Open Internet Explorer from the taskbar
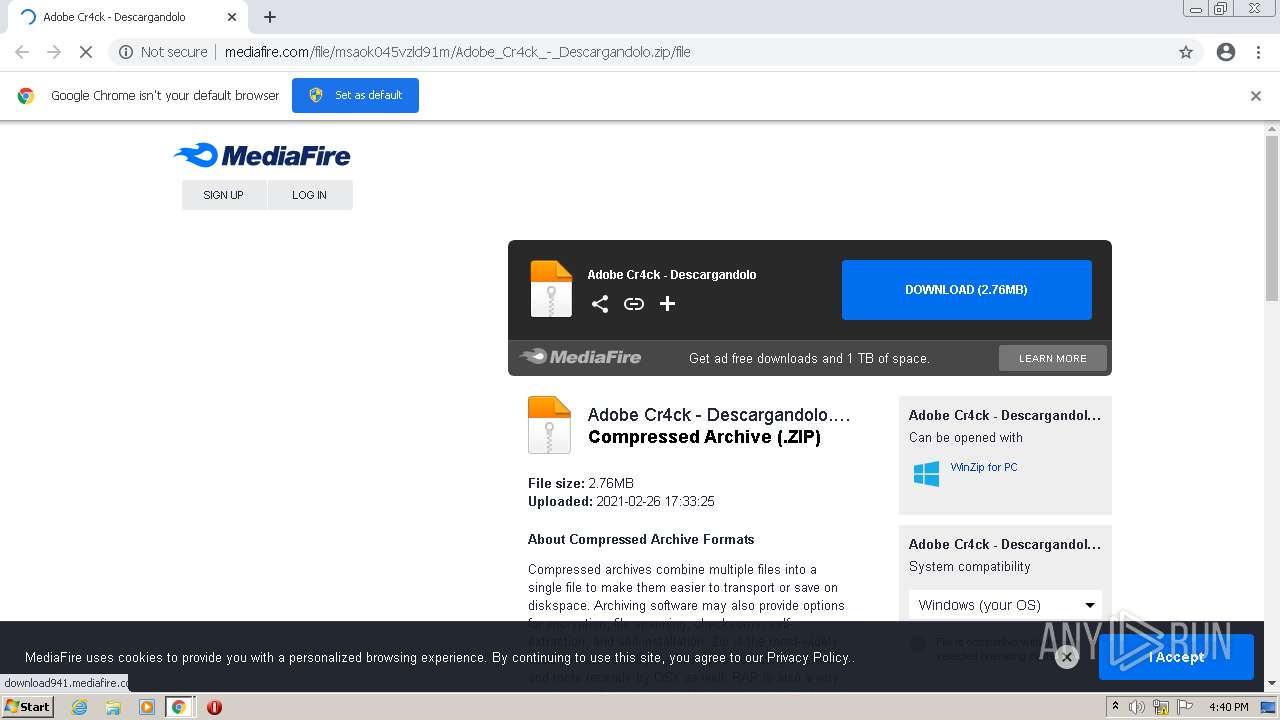1280x720 pixels. tap(79, 707)
